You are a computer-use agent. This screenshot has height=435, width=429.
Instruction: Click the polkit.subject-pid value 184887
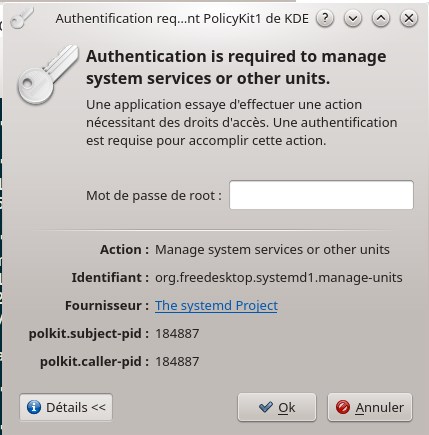(177, 334)
